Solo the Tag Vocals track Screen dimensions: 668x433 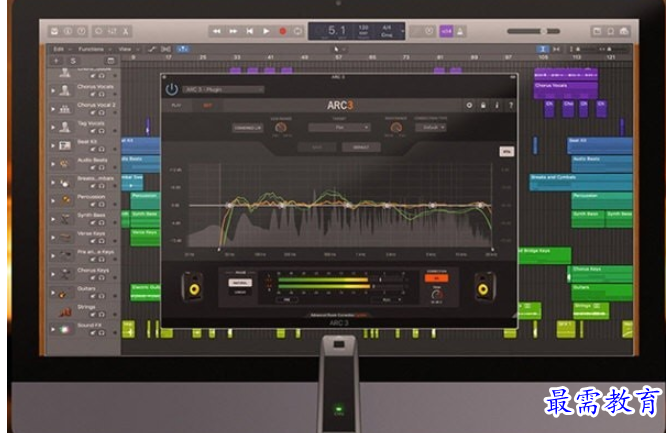[x=102, y=131]
